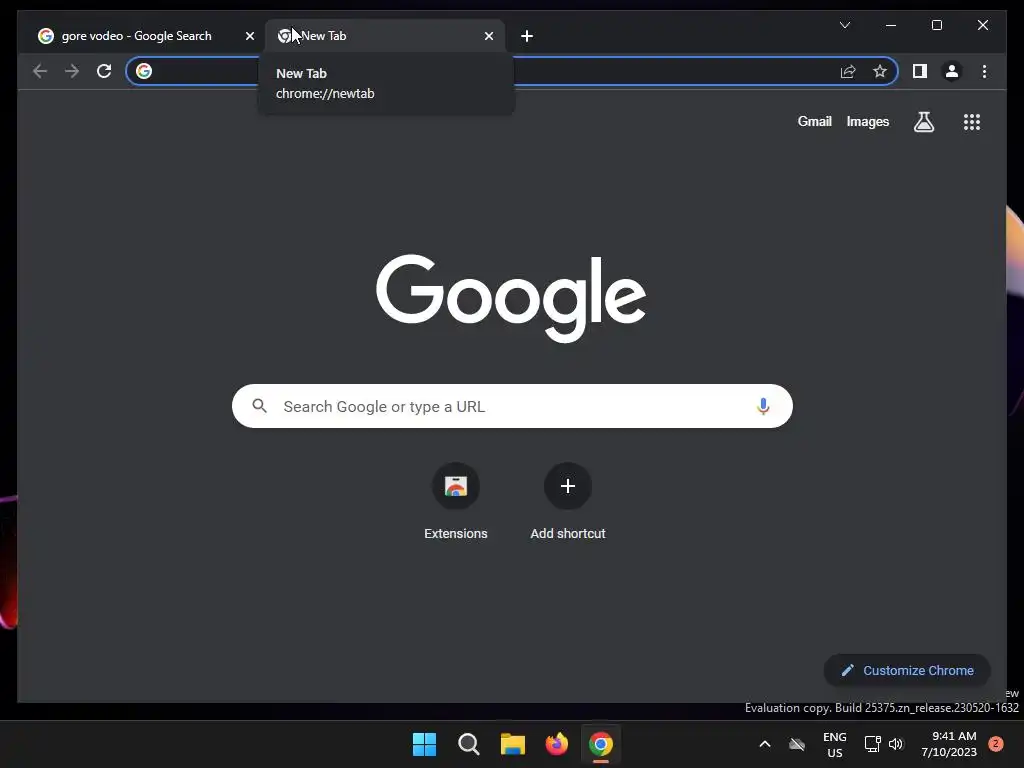Add a new shortcut tile
The width and height of the screenshot is (1024, 768).
click(568, 502)
